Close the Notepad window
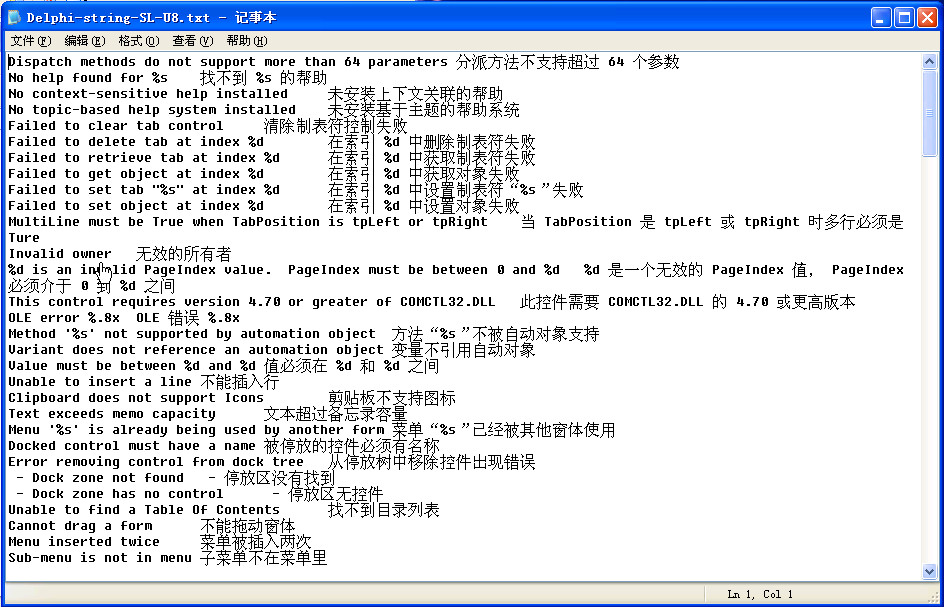This screenshot has height=607, width=944. pyautogui.click(x=927, y=18)
